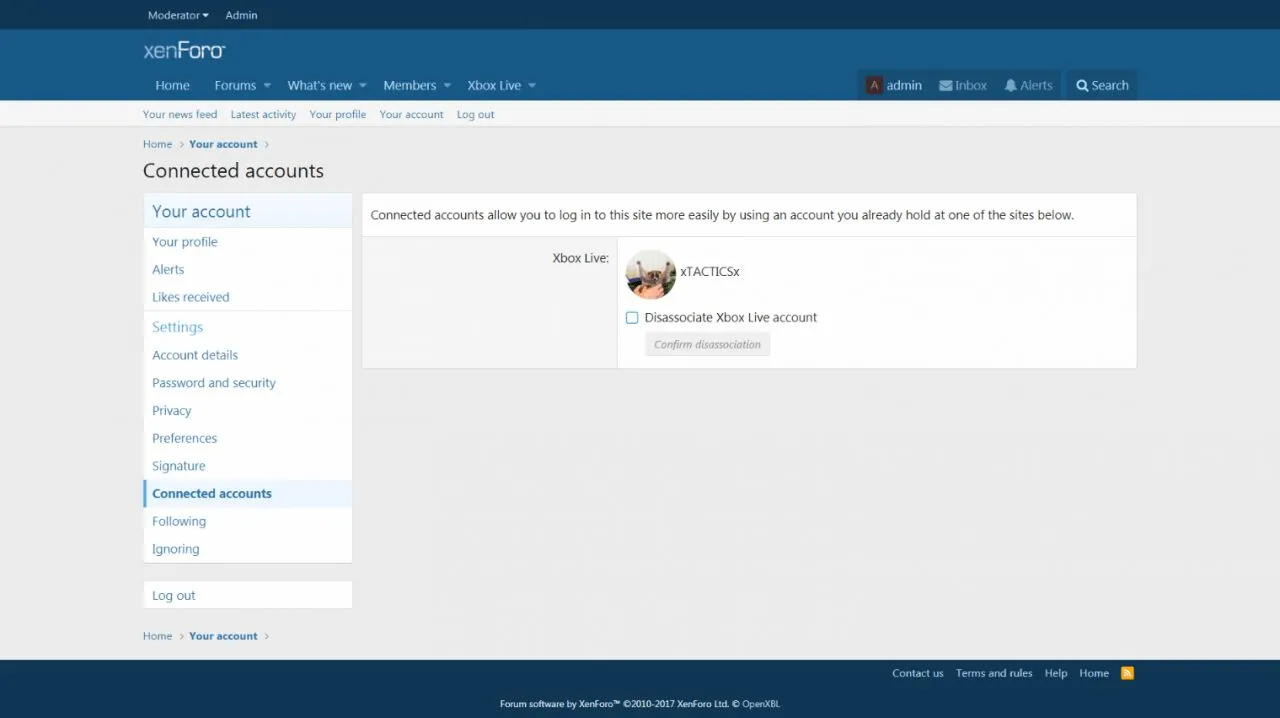Open the Moderator dropdown menu
This screenshot has width=1280, height=718.
pyautogui.click(x=178, y=15)
